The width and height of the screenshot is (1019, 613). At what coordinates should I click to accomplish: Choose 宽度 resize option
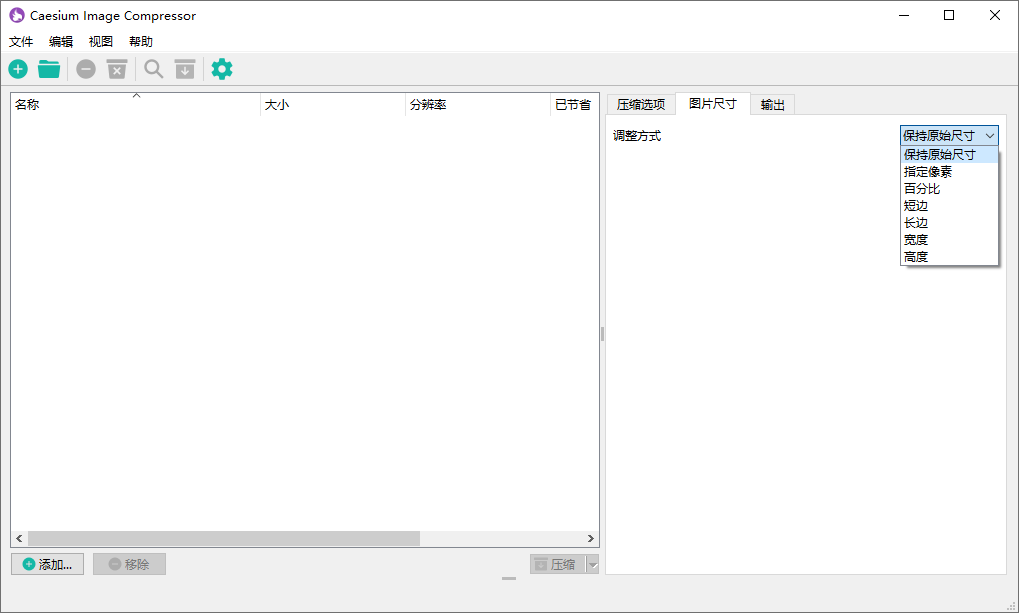(949, 239)
